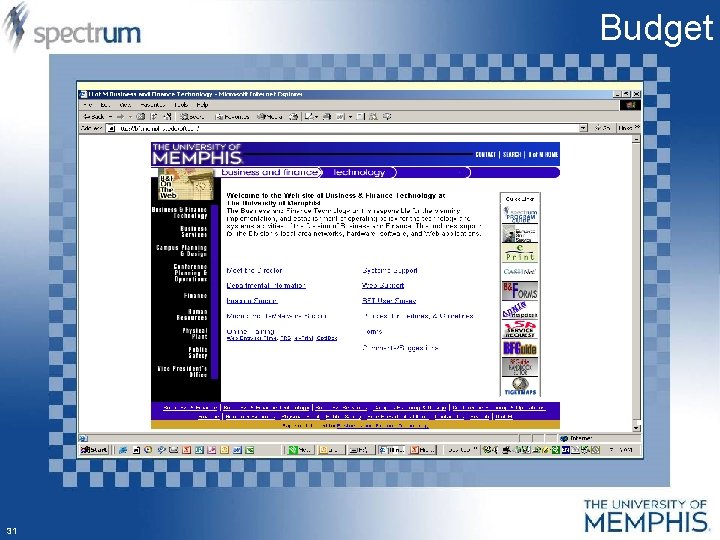Open the Tools menu
This screenshot has height=540, width=720.
[181, 105]
